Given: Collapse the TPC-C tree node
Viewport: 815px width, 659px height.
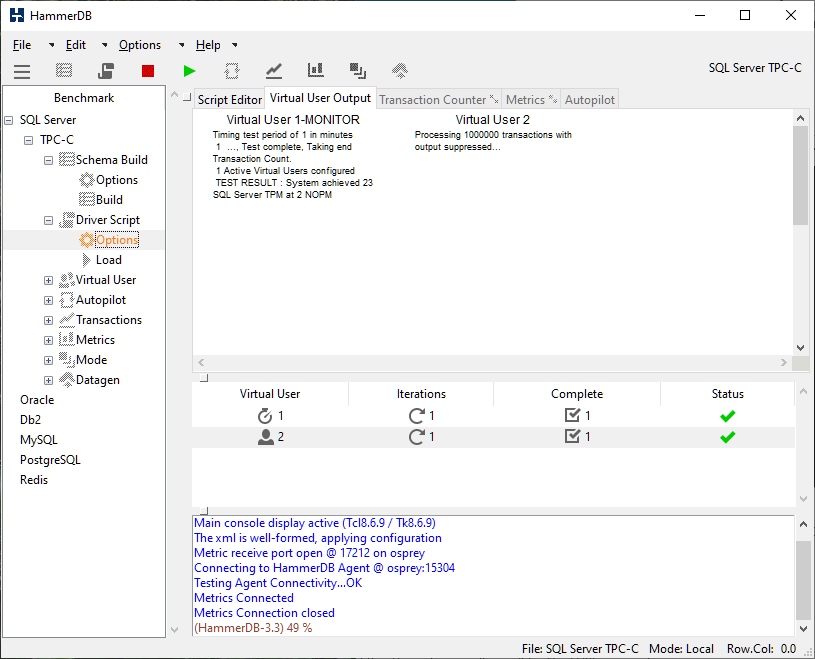Looking at the screenshot, I should (29, 140).
